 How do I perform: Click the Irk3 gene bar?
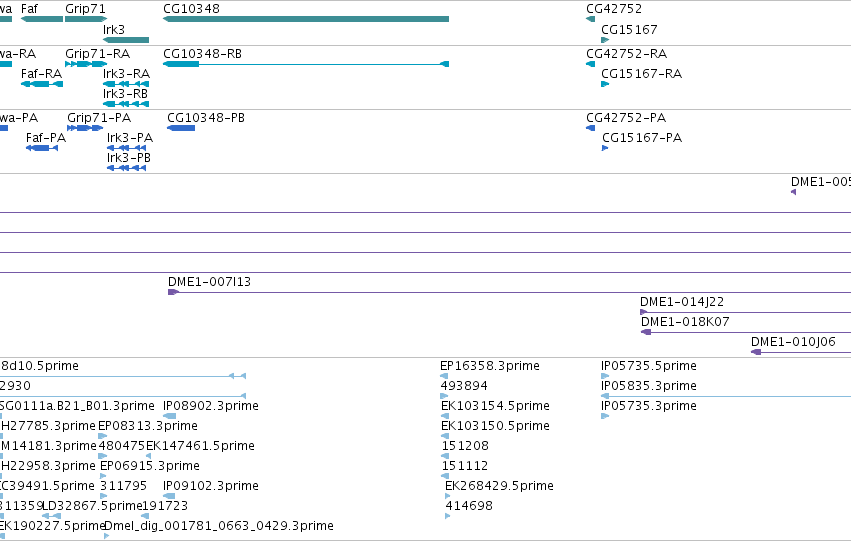tap(126, 40)
